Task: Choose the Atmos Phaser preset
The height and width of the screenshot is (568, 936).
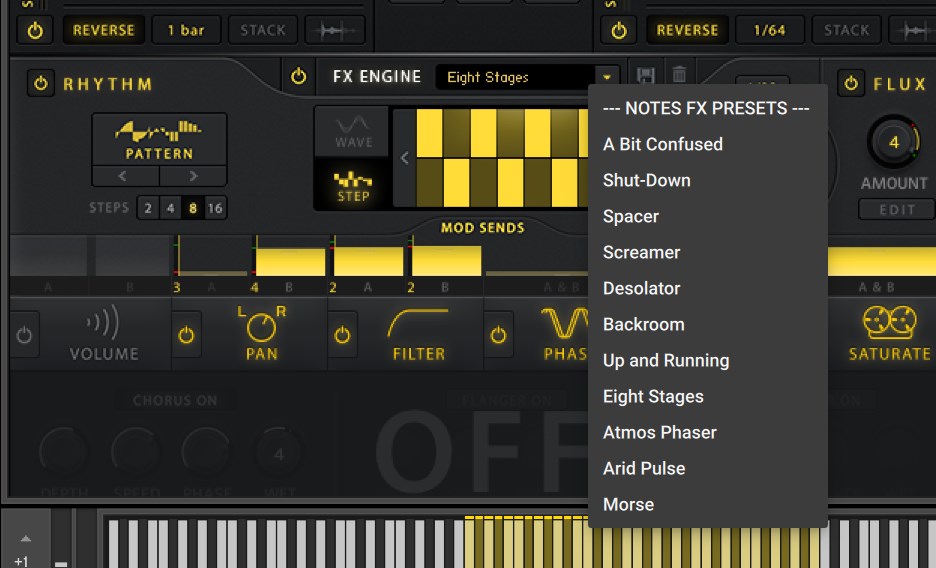Action: (659, 432)
